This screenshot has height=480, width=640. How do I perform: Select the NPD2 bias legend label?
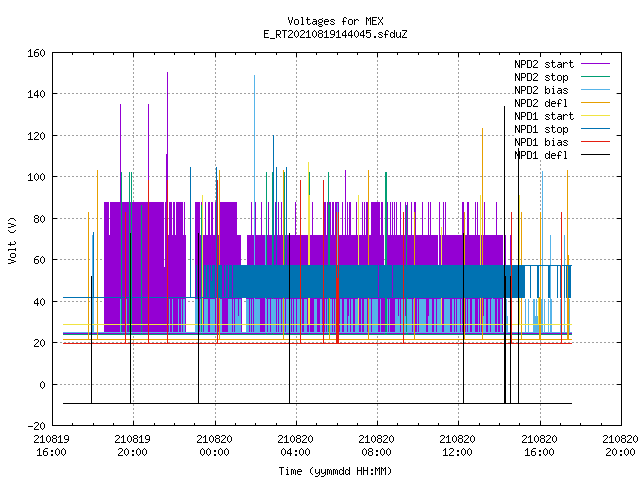[541, 90]
